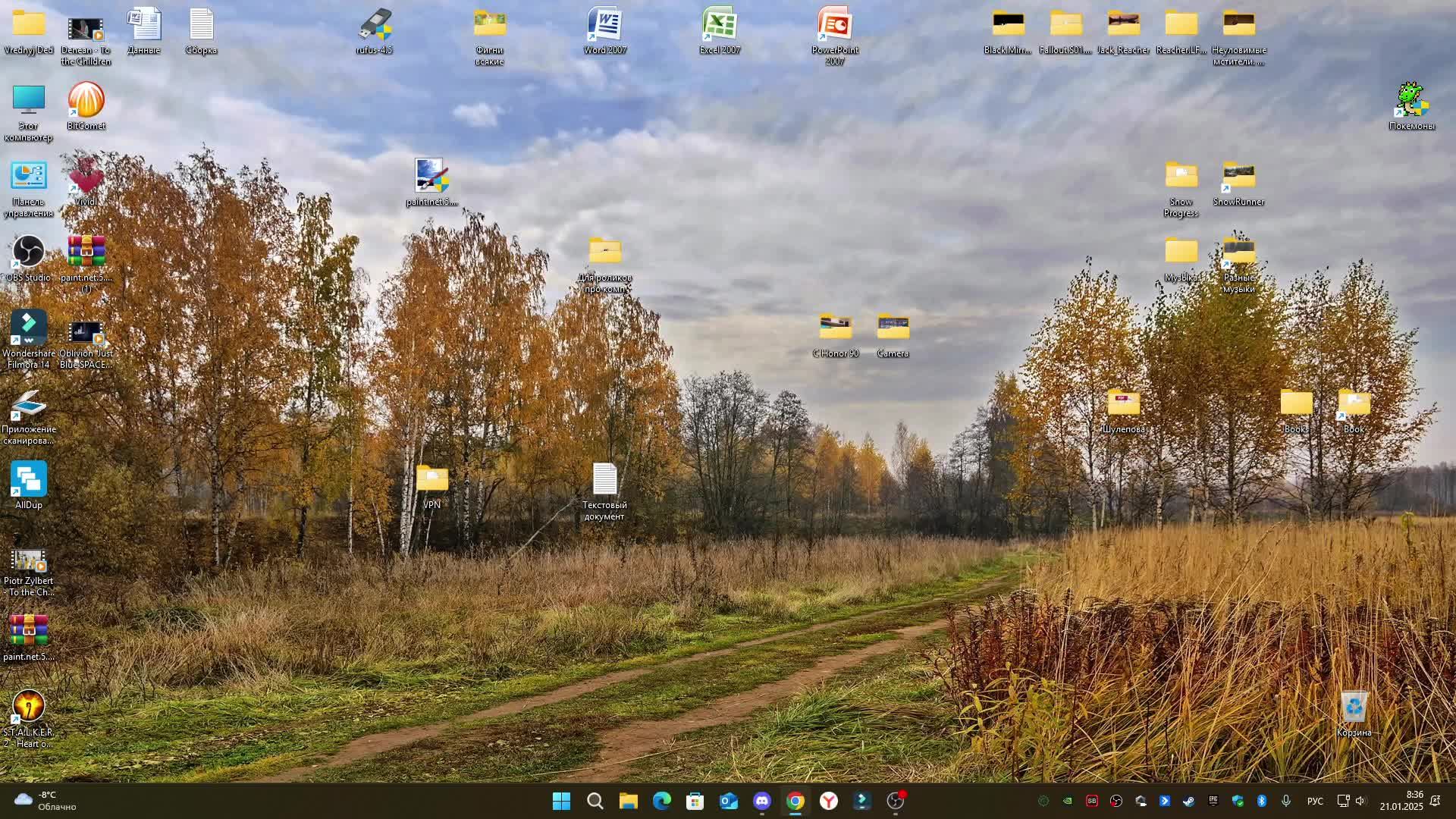Click the speaker volume tray icon
Screen dimensions: 1456x819
[x=1360, y=801]
